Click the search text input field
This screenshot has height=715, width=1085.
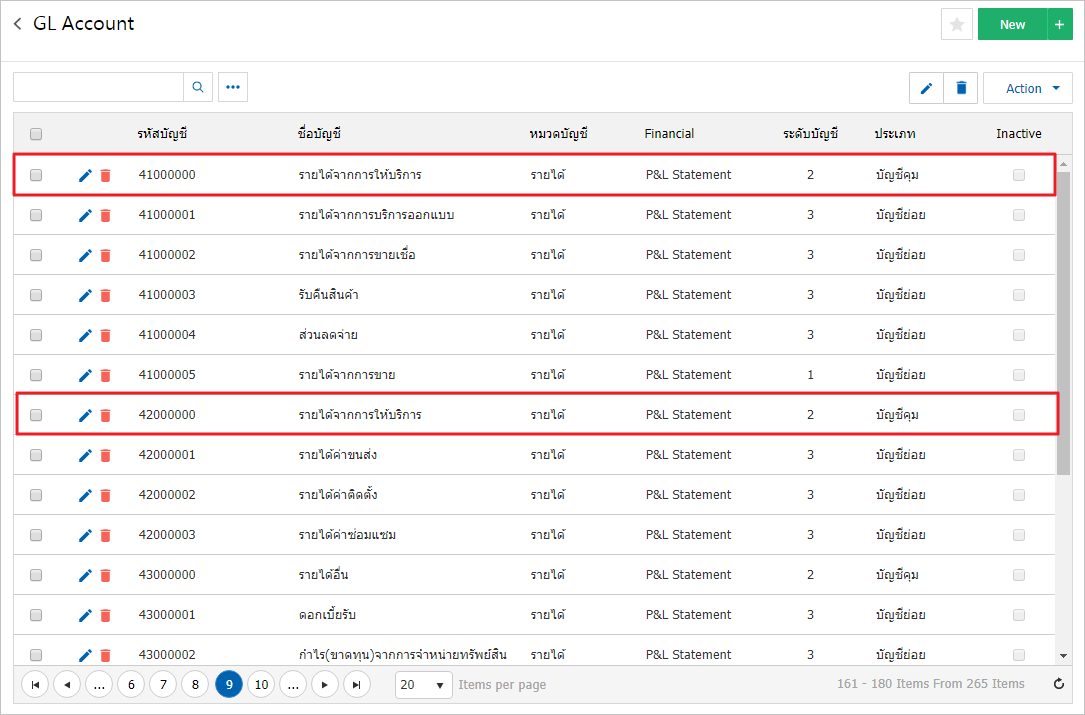pyautogui.click(x=98, y=87)
